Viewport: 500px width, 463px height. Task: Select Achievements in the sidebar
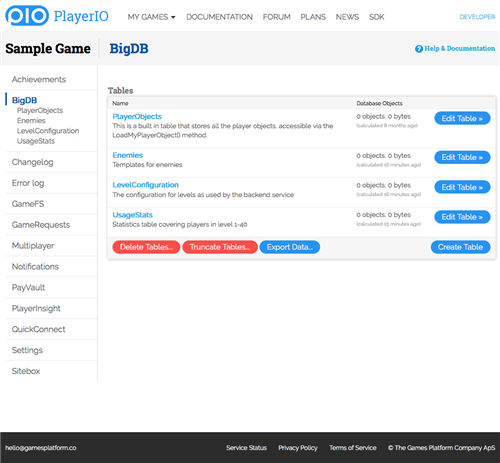(39, 79)
